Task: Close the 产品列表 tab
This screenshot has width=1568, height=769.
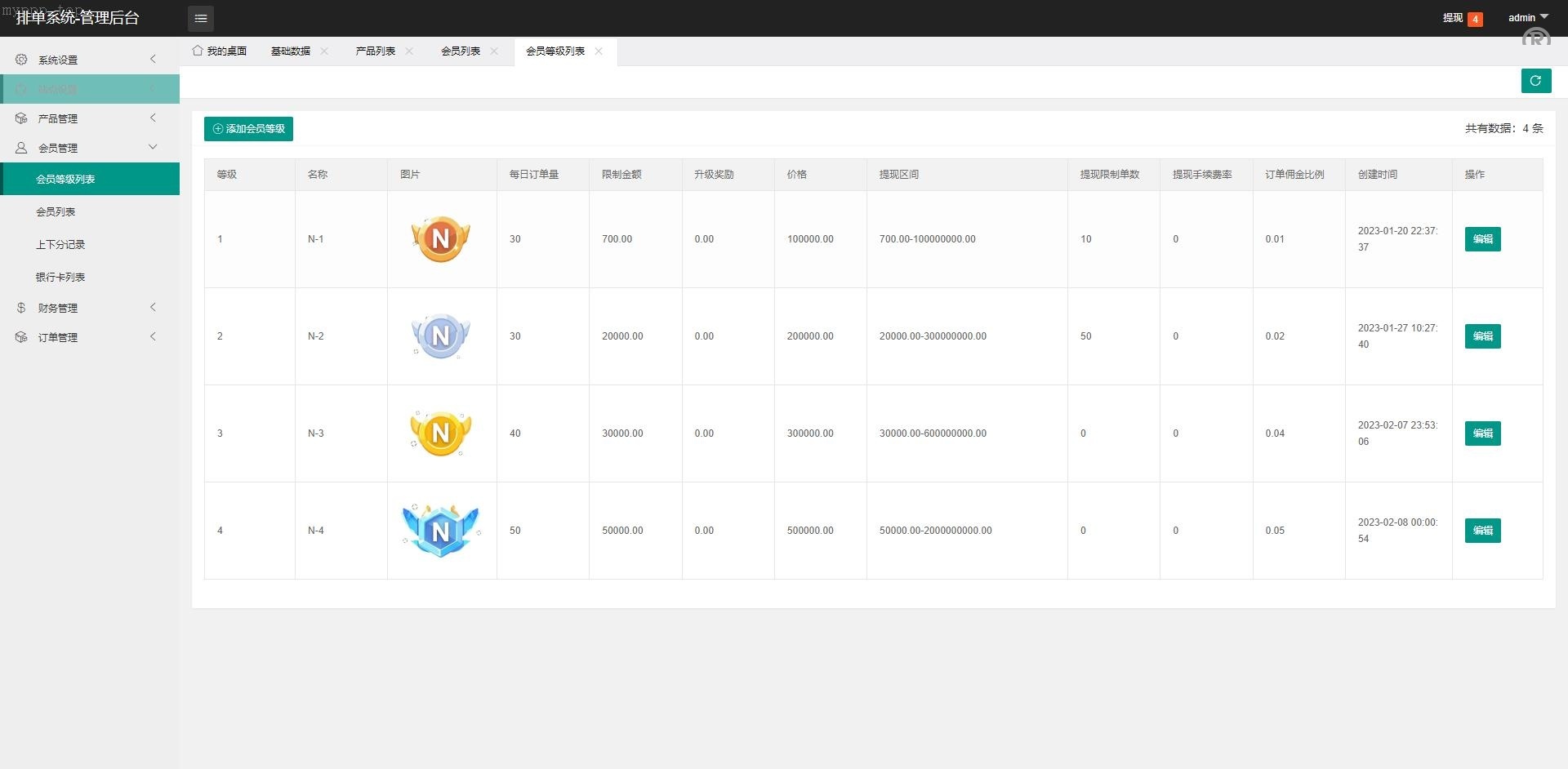Action: pos(409,51)
